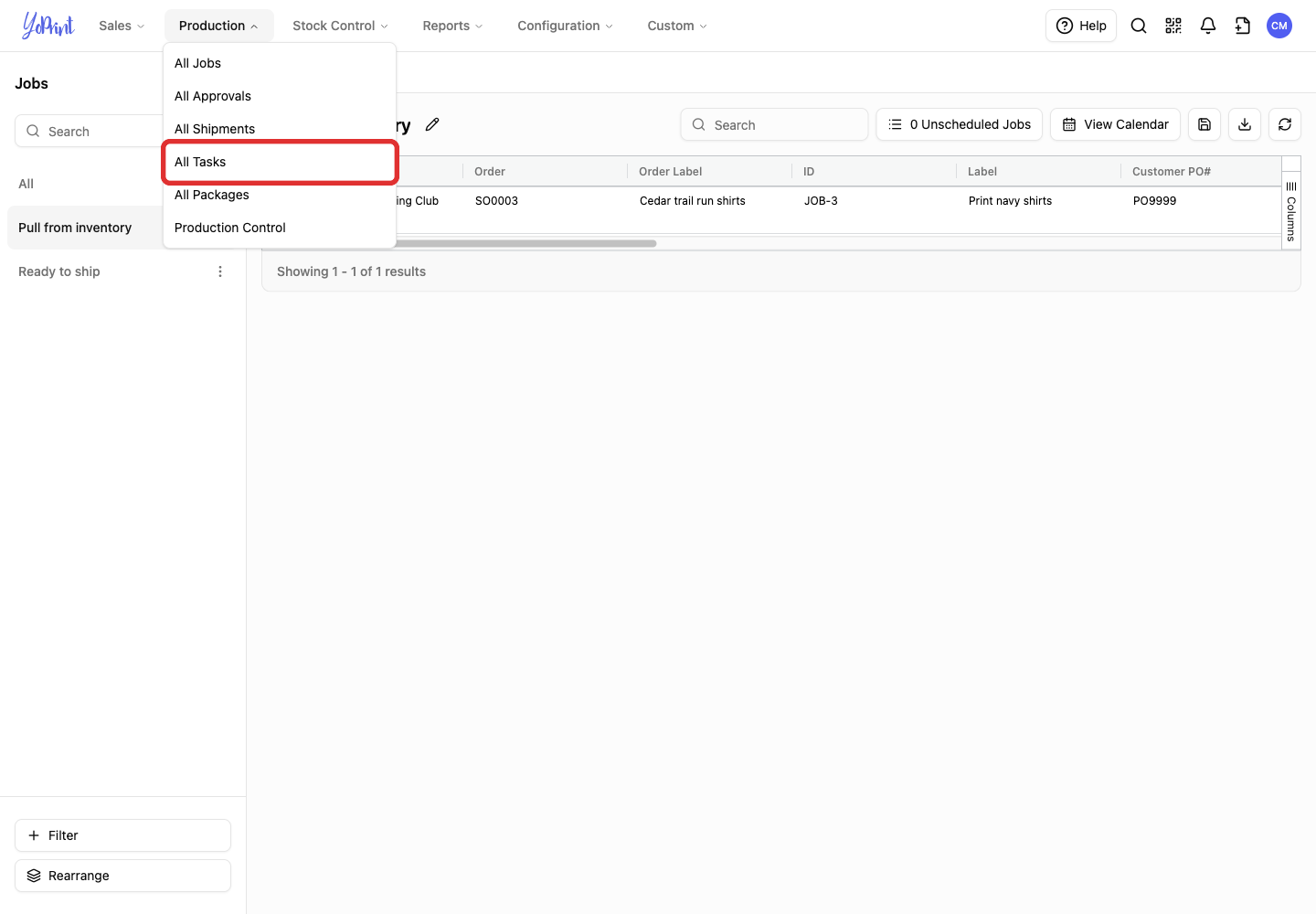This screenshot has height=914, width=1316.
Task: Expand the Reports menu
Action: [x=452, y=26]
